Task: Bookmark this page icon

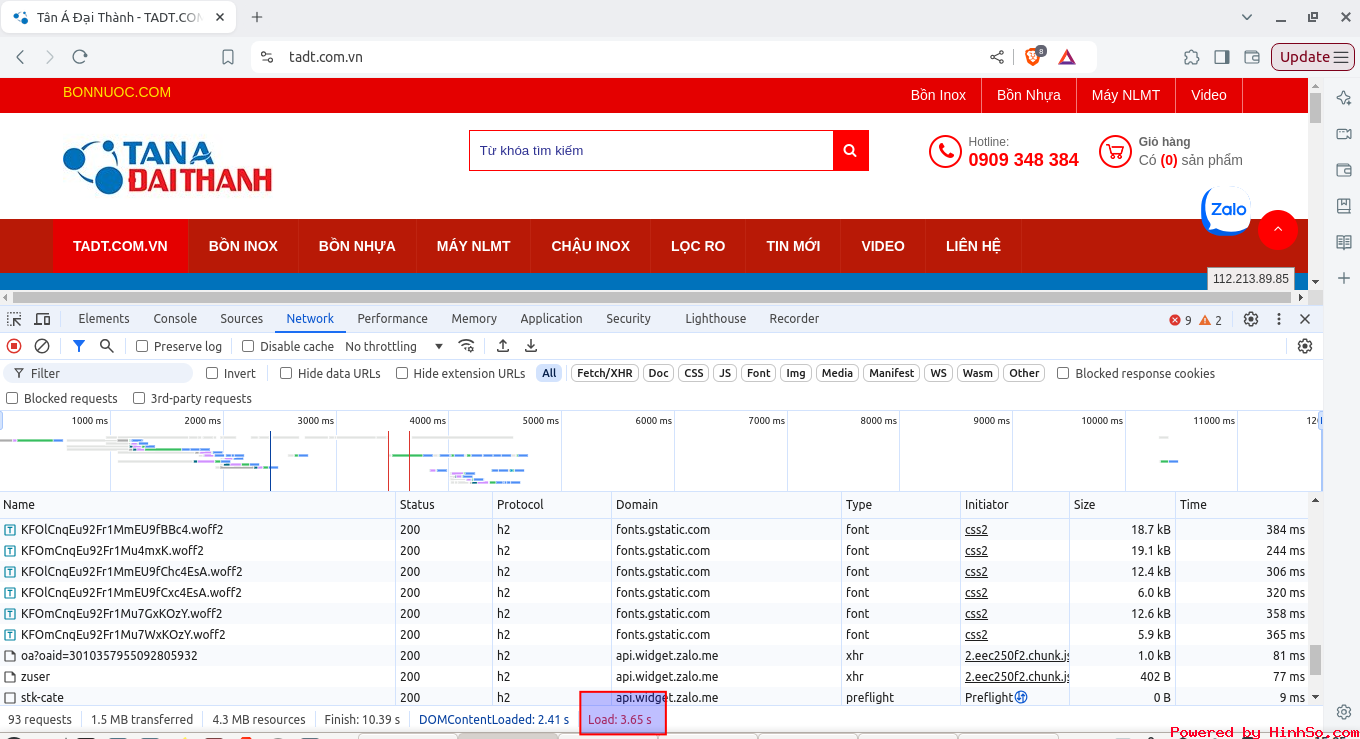Action: [x=228, y=57]
